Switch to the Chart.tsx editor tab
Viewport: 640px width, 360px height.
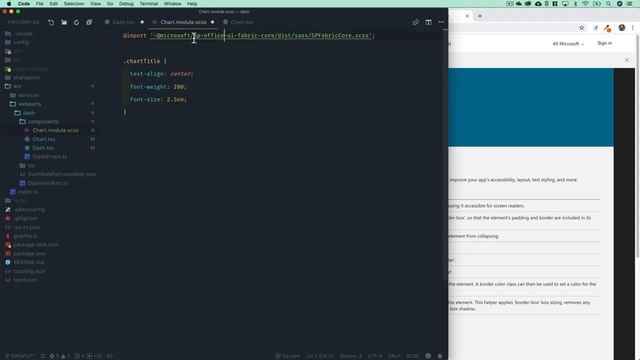[x=241, y=22]
